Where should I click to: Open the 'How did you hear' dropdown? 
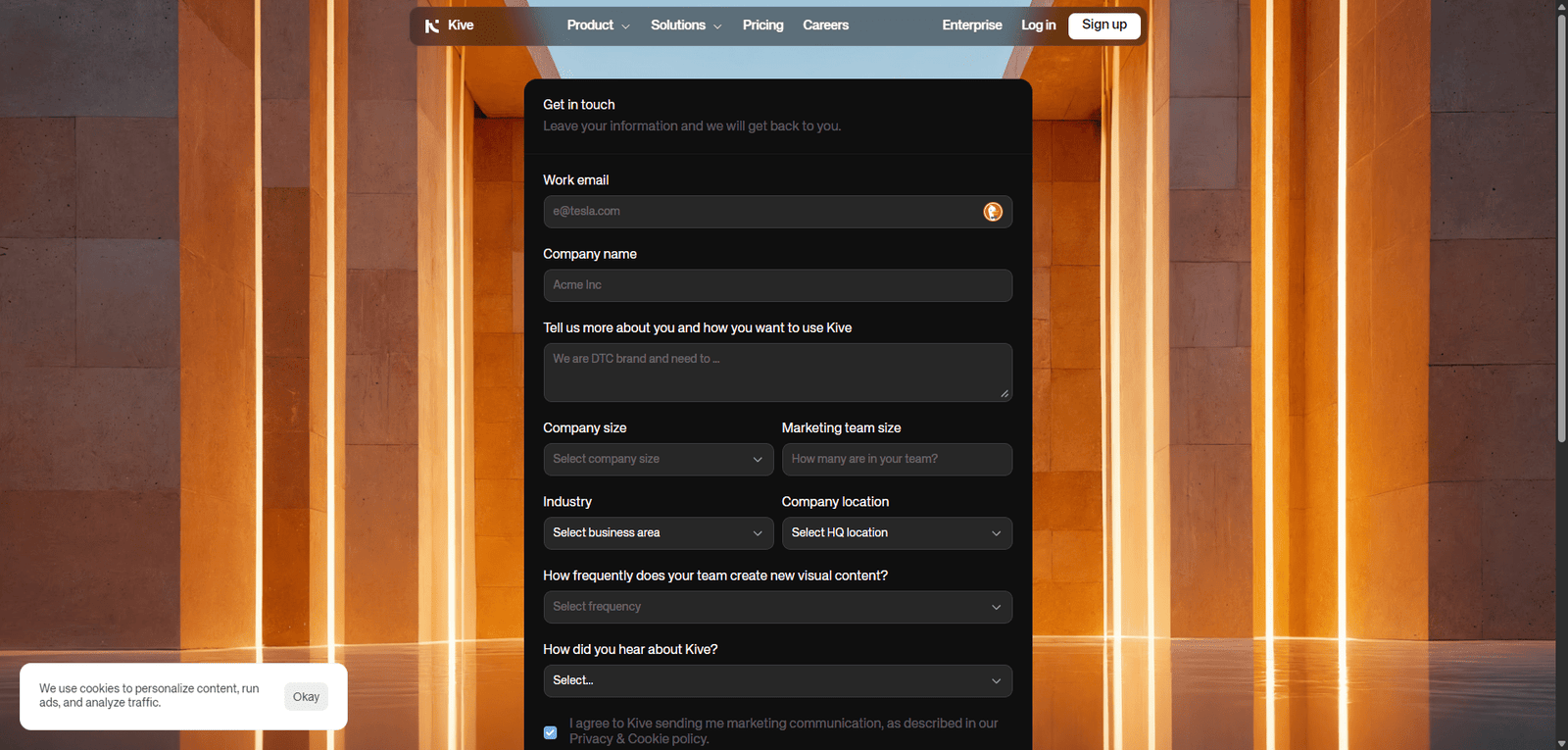(x=777, y=680)
